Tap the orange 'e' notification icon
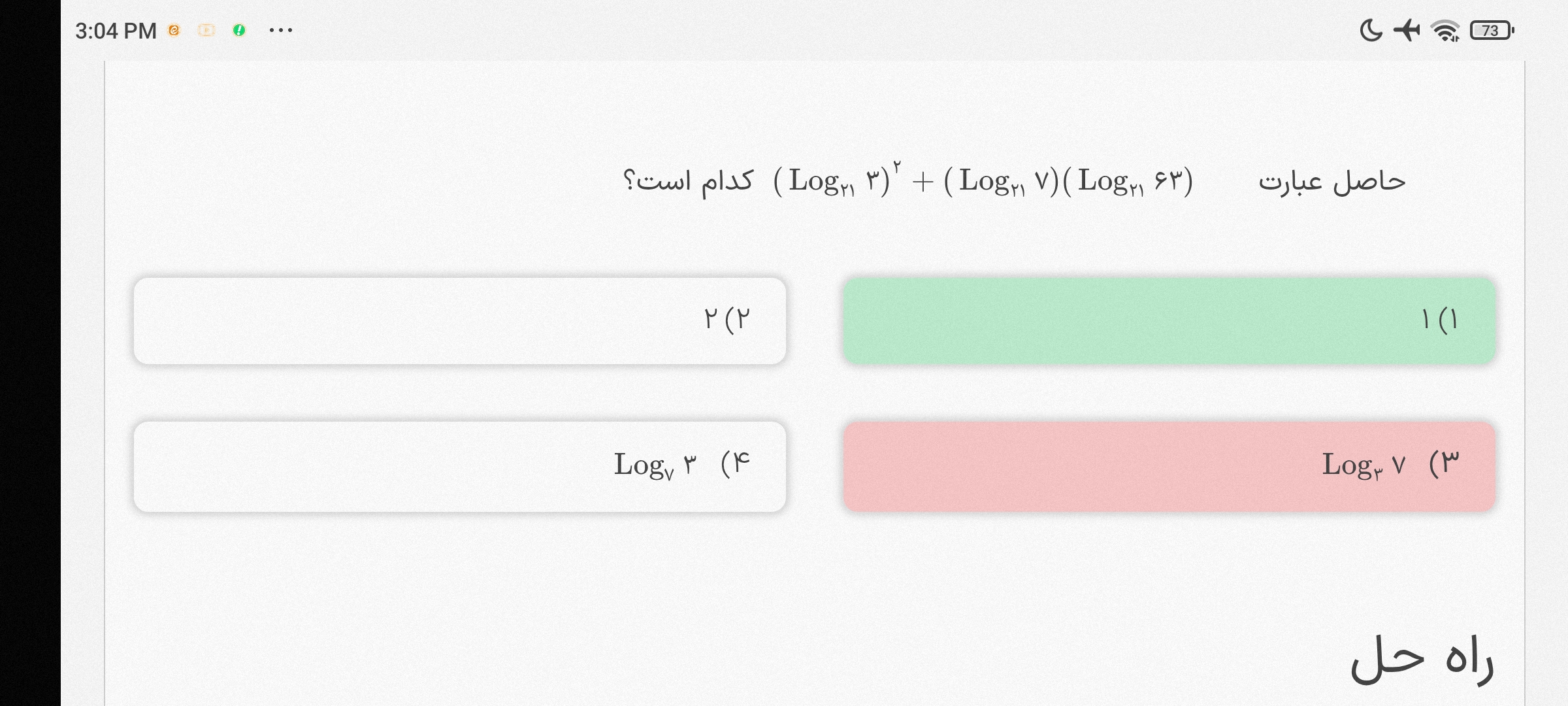Image resolution: width=1568 pixels, height=706 pixels. click(174, 30)
